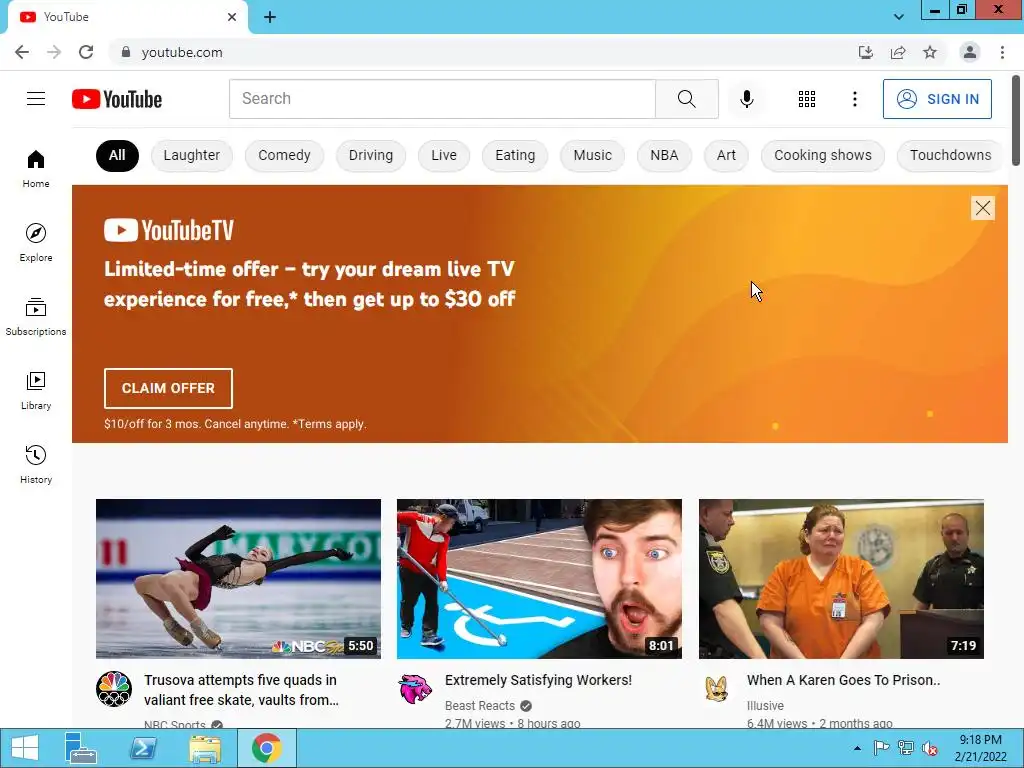This screenshot has height=768, width=1024.
Task: Go to Home in sidebar
Action: tap(36, 168)
